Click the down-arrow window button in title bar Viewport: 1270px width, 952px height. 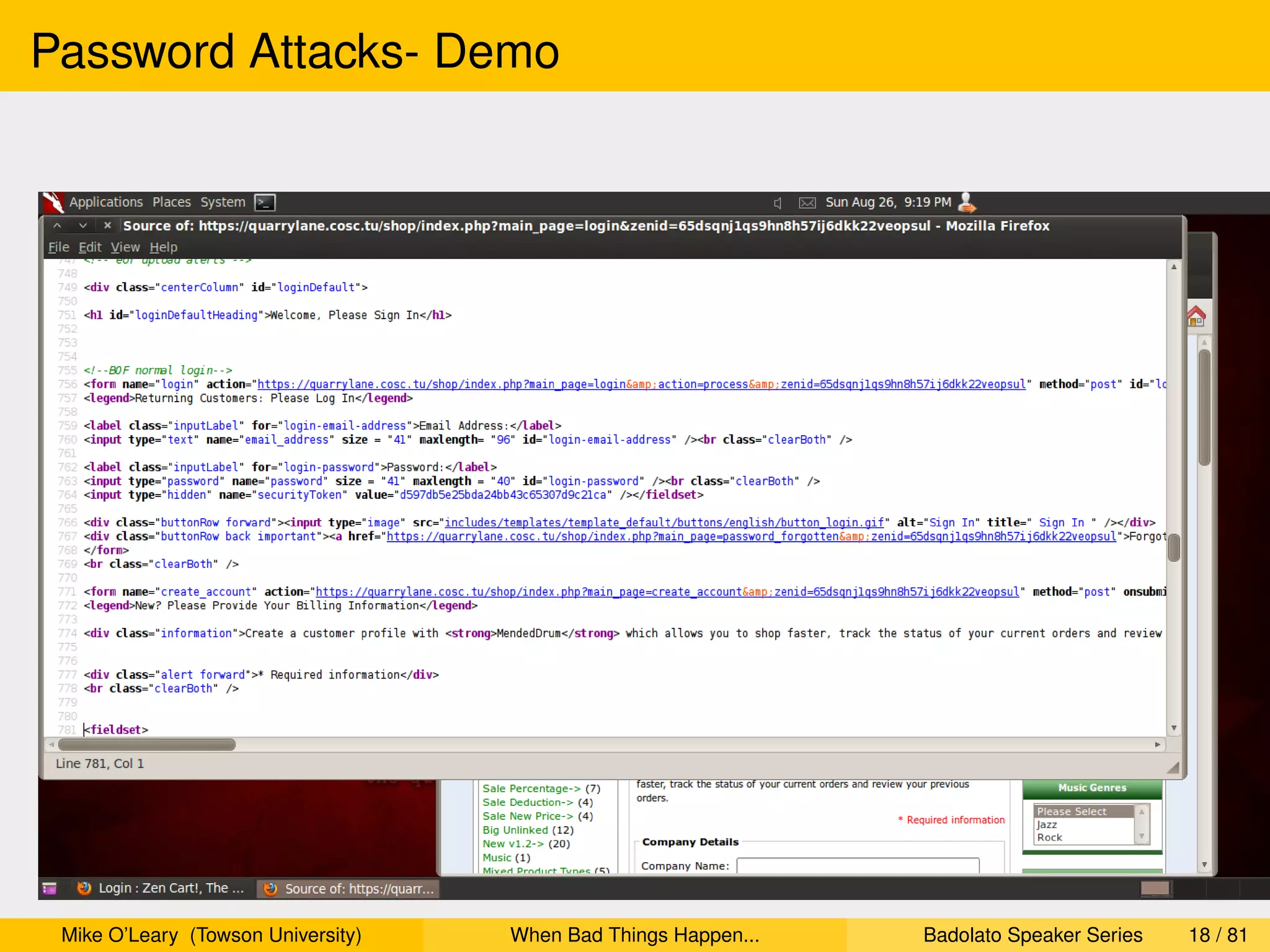pyautogui.click(x=83, y=226)
